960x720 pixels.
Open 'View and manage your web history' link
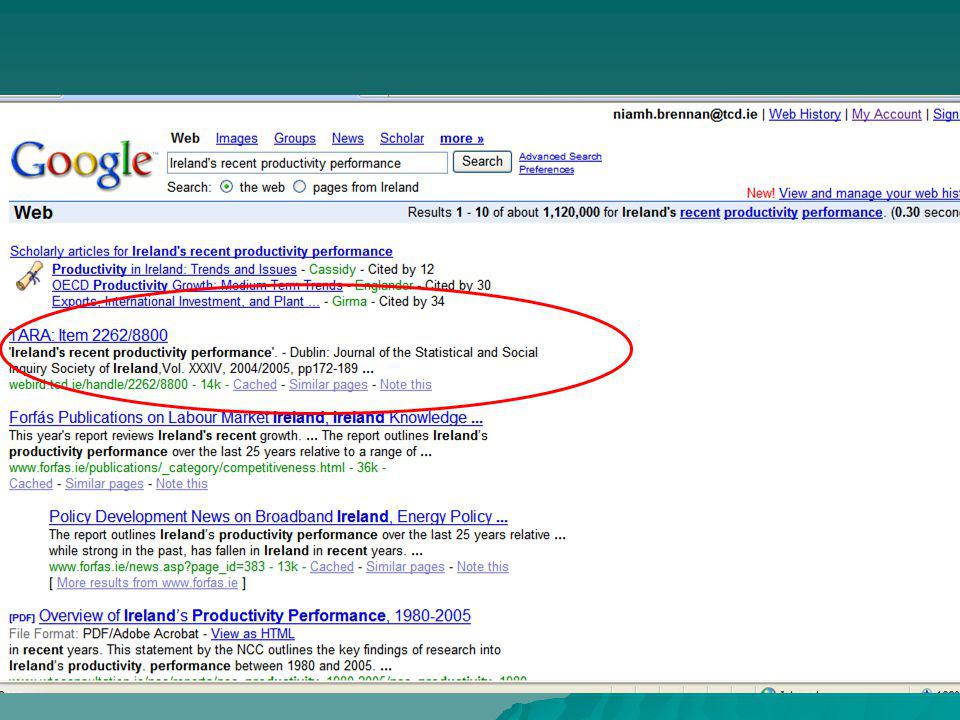click(869, 193)
